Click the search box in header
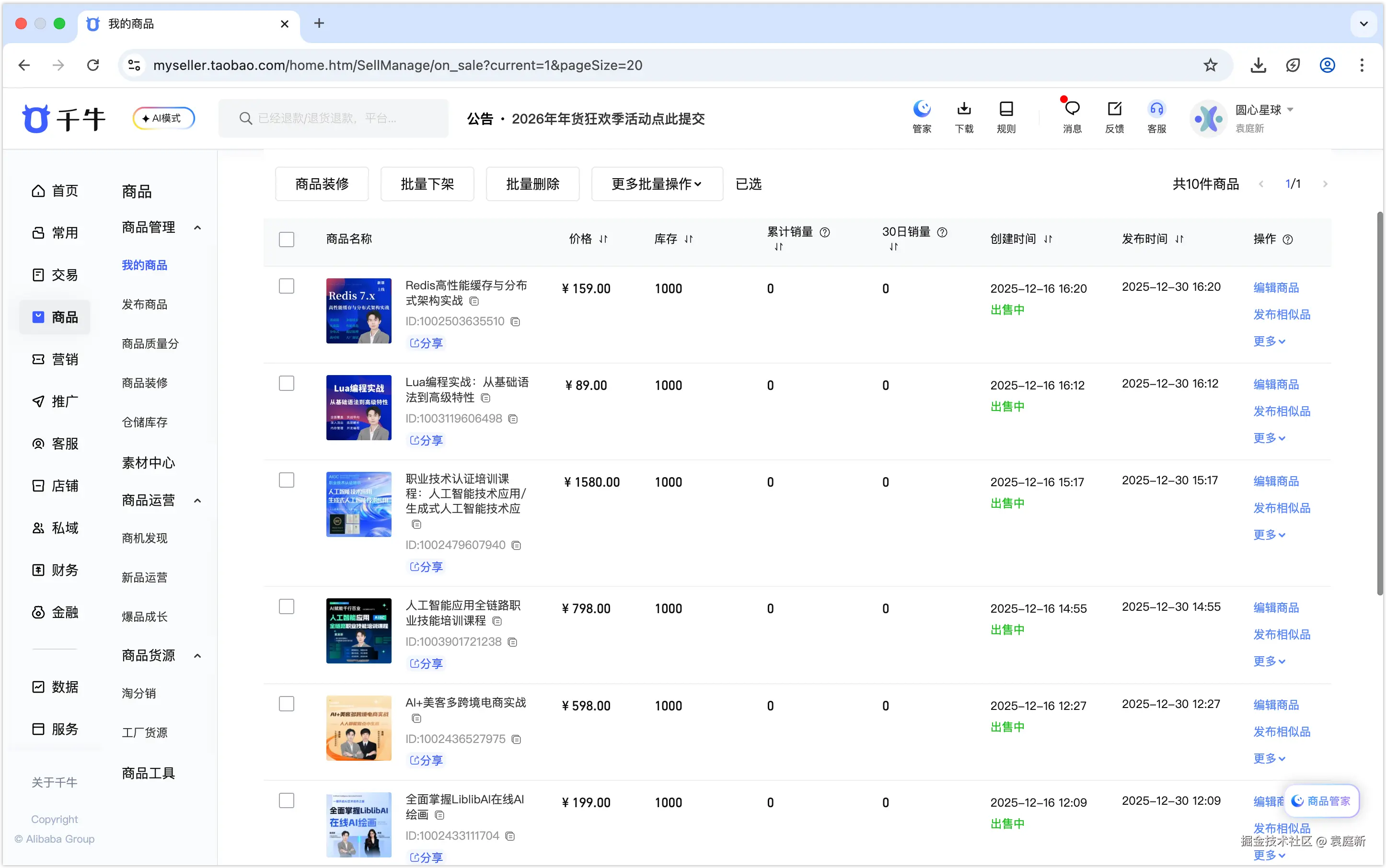Image resolution: width=1386 pixels, height=868 pixels. [x=333, y=118]
